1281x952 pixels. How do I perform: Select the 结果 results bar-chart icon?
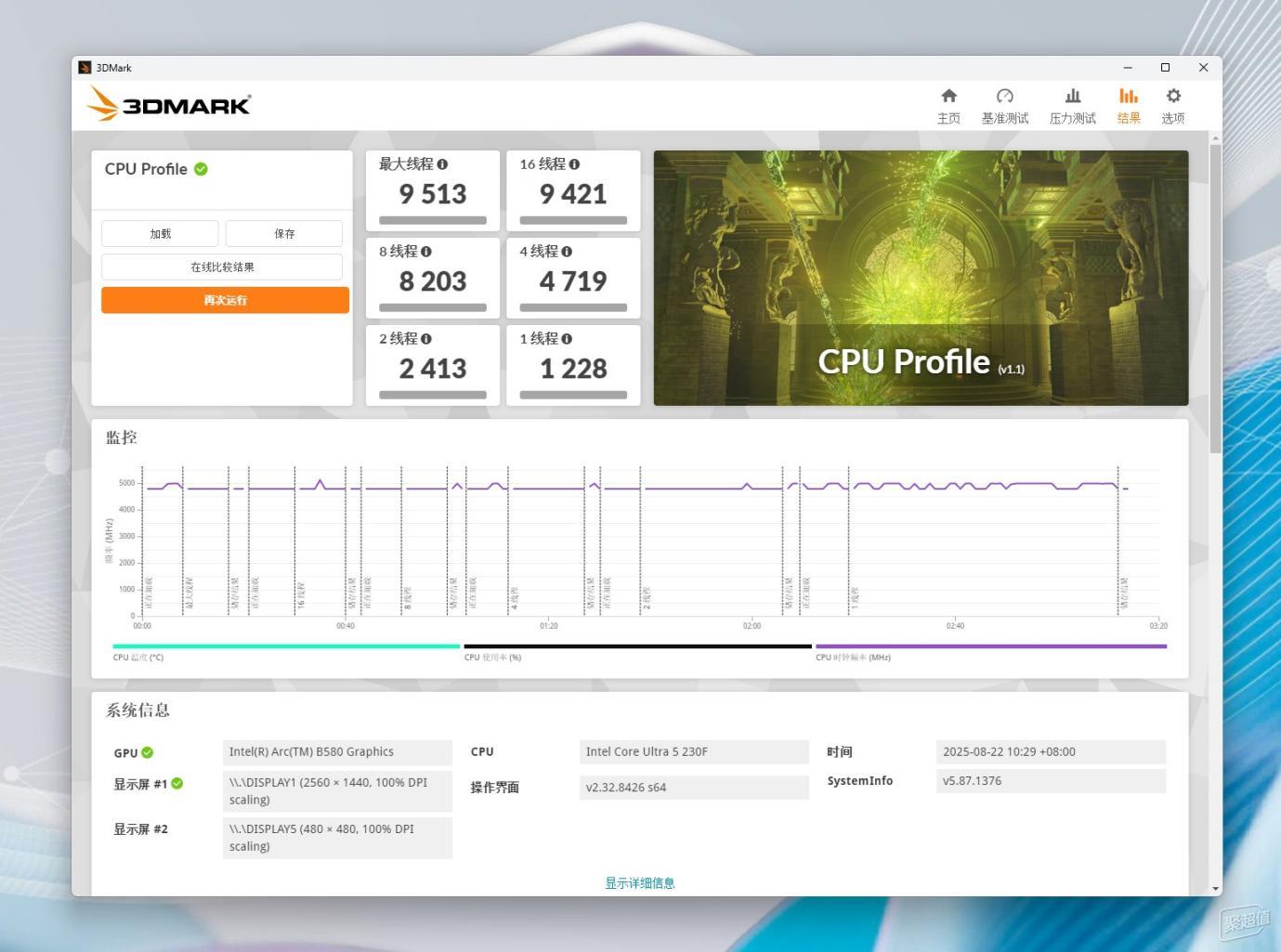coord(1129,96)
